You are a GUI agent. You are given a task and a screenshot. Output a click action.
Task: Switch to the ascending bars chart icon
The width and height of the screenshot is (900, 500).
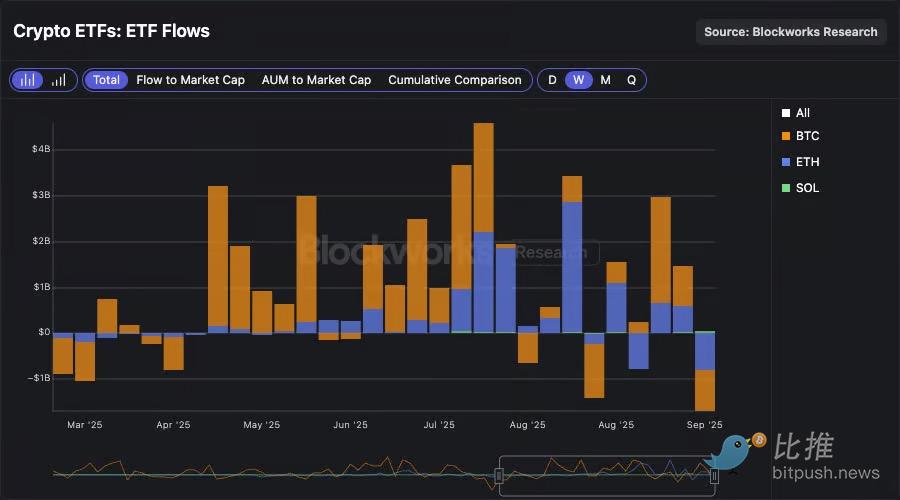click(x=59, y=80)
